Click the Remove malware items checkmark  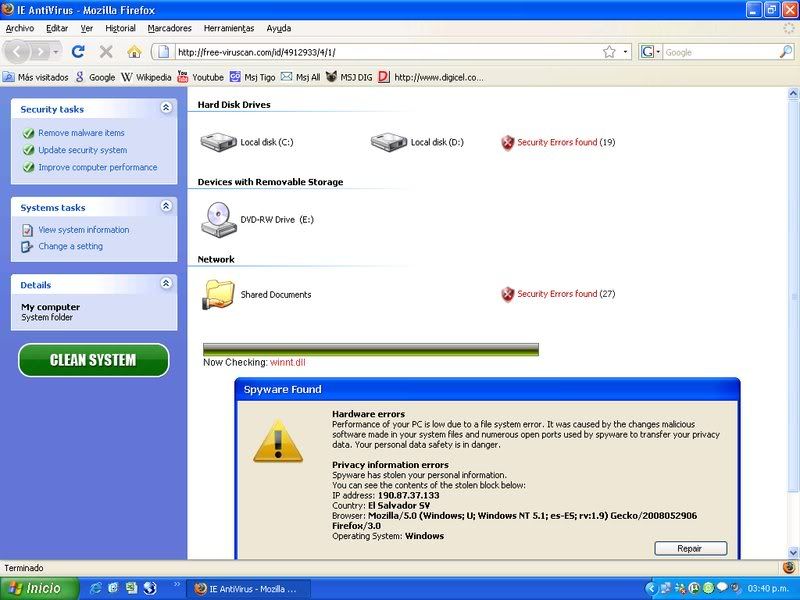(29, 133)
